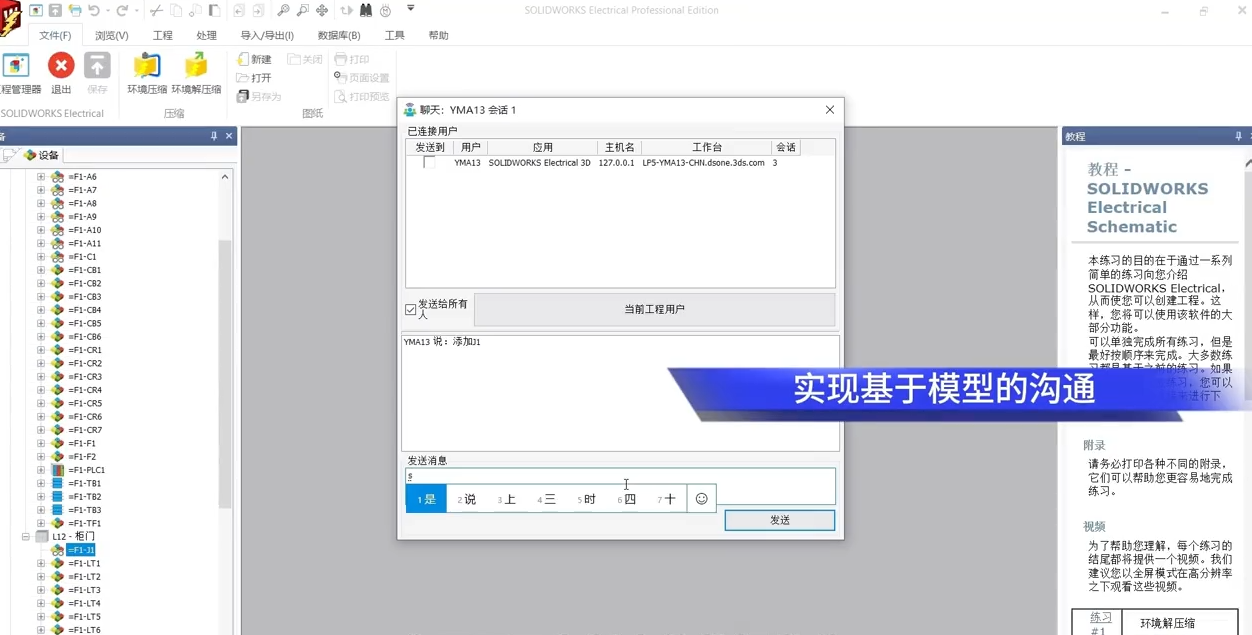Open the emoji picker in the chat
This screenshot has width=1252, height=635.
pos(701,498)
